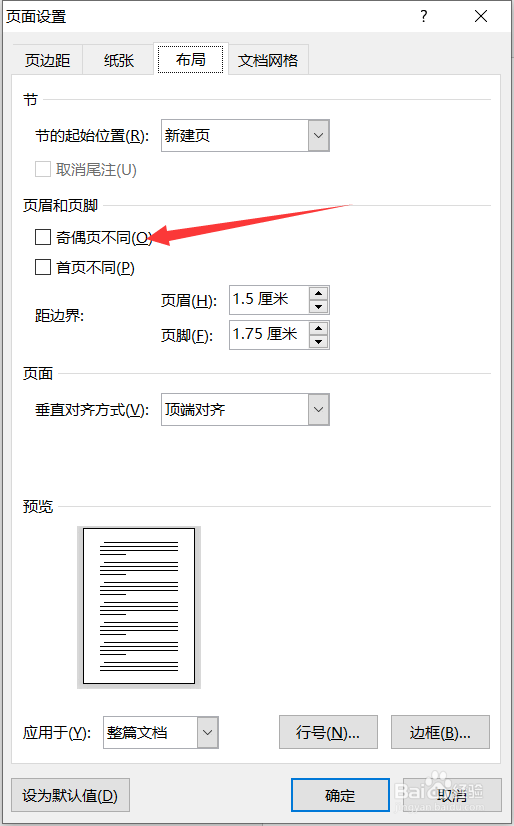Open the 边框 borders dialog
This screenshot has width=514, height=826.
tap(440, 732)
